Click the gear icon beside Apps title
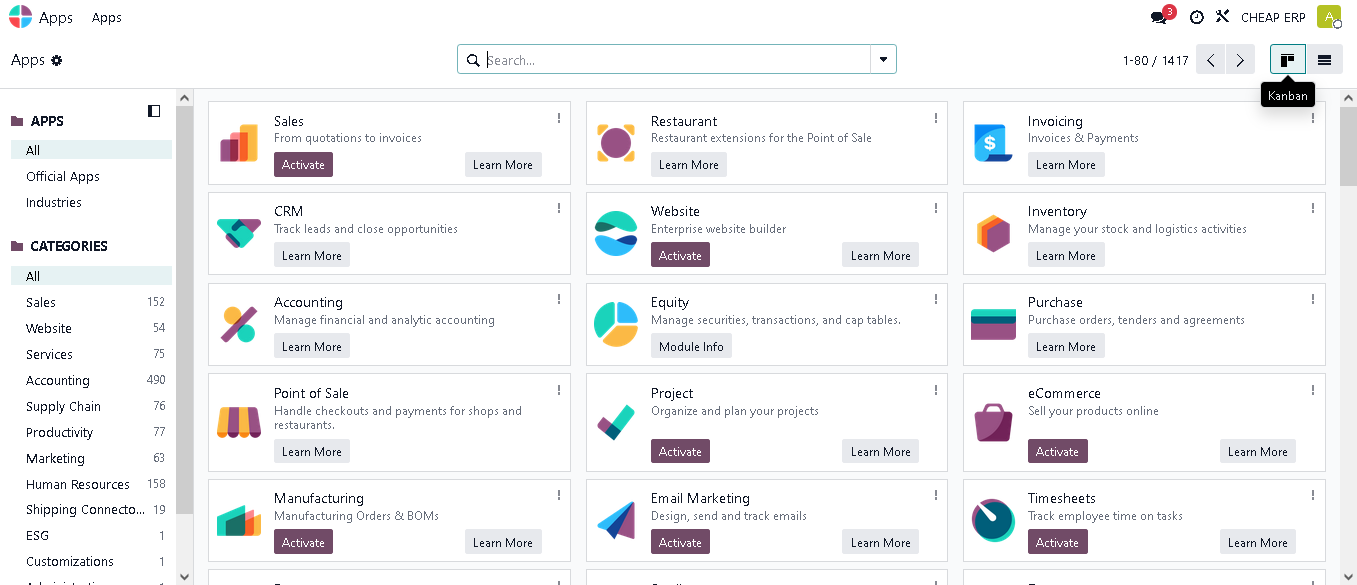 (x=57, y=60)
